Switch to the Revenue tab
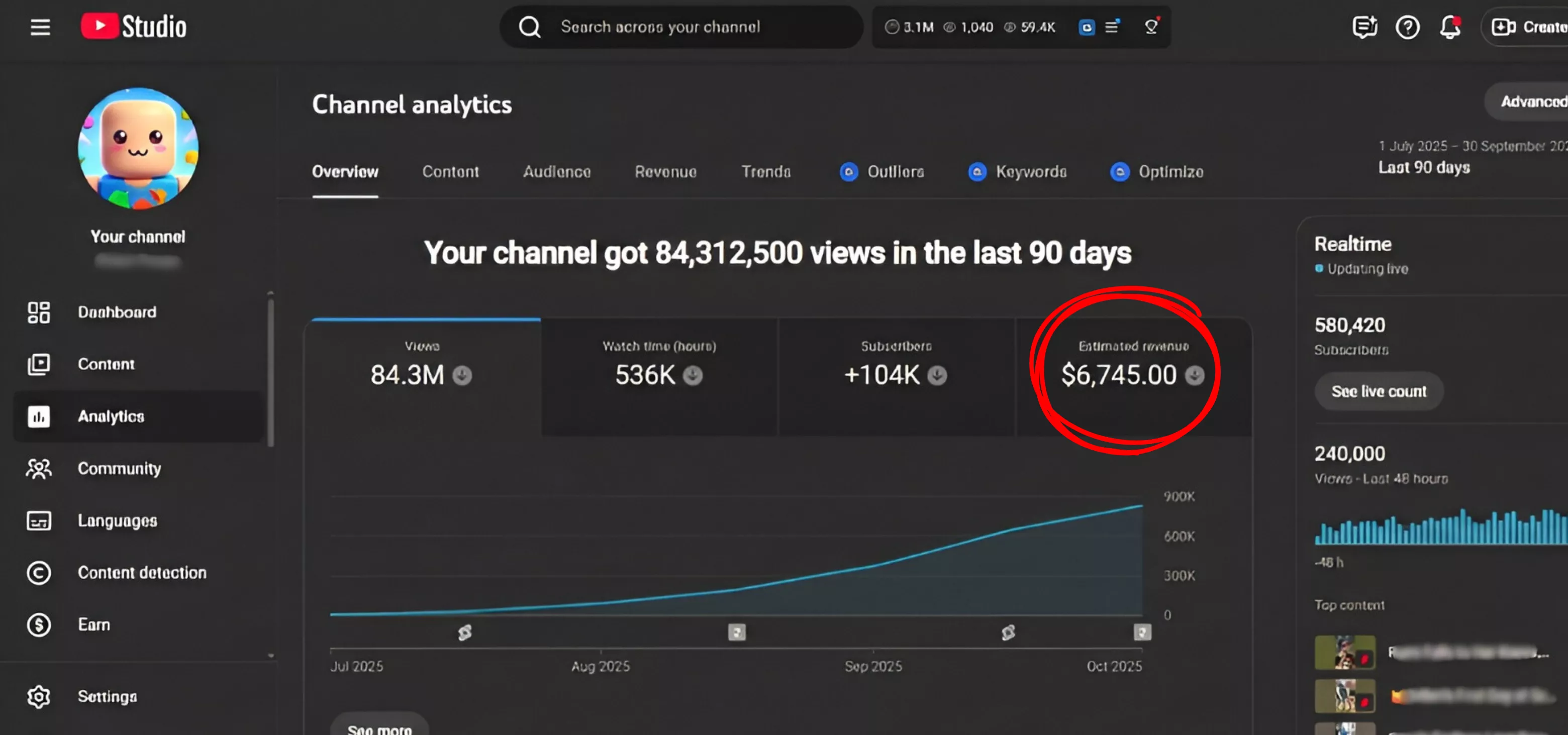The image size is (1568, 735). (665, 172)
